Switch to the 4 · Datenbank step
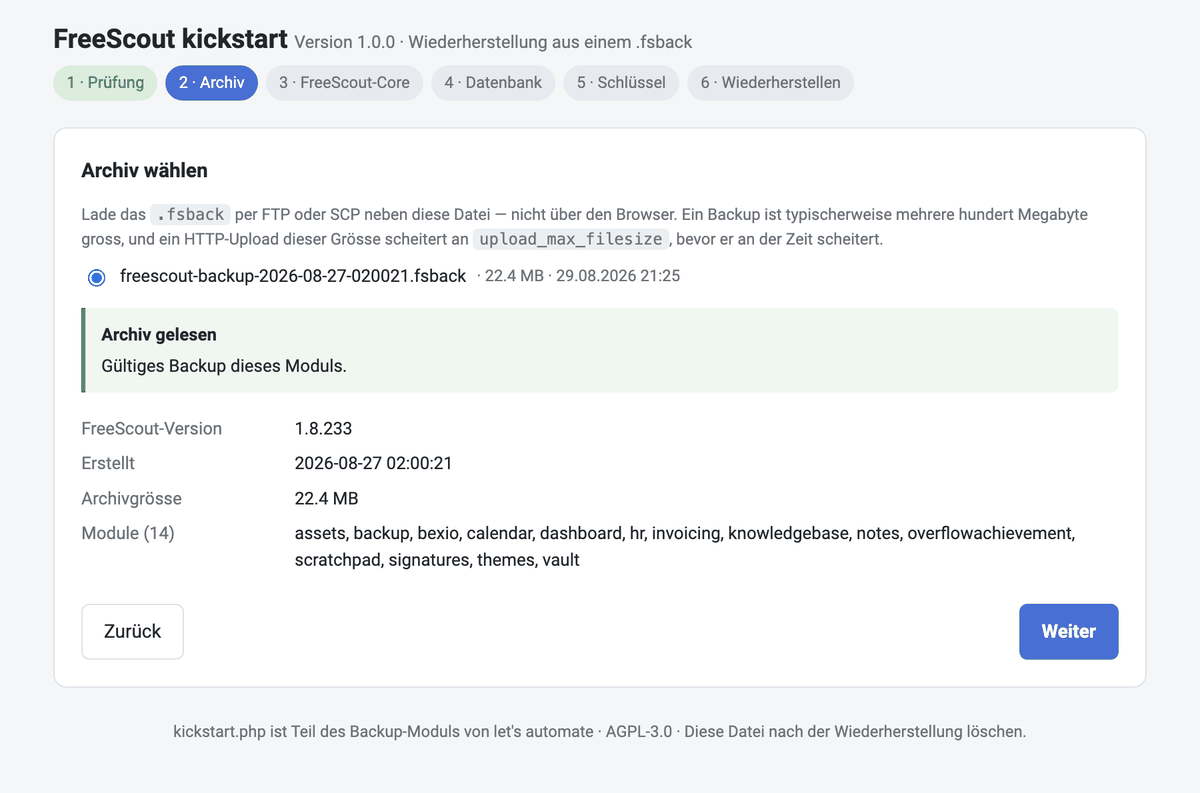The height and width of the screenshot is (793, 1200). point(493,83)
